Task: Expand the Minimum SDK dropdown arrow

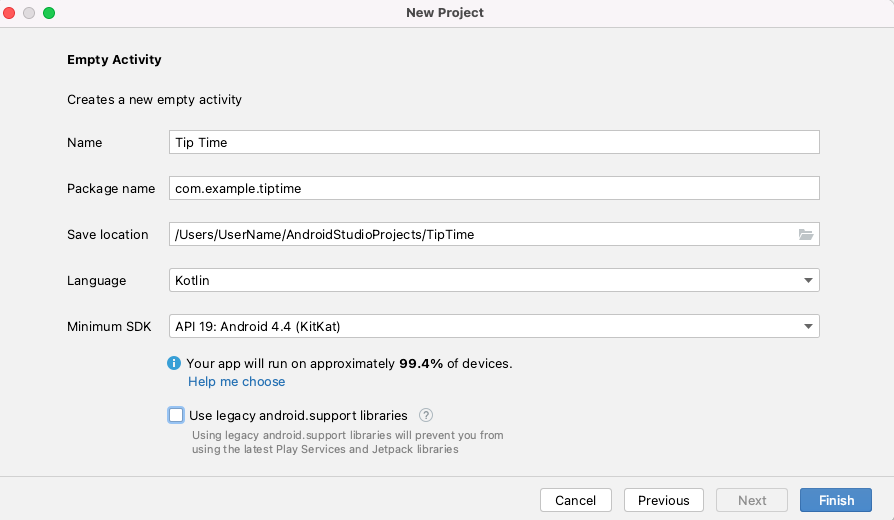Action: pyautogui.click(x=808, y=327)
